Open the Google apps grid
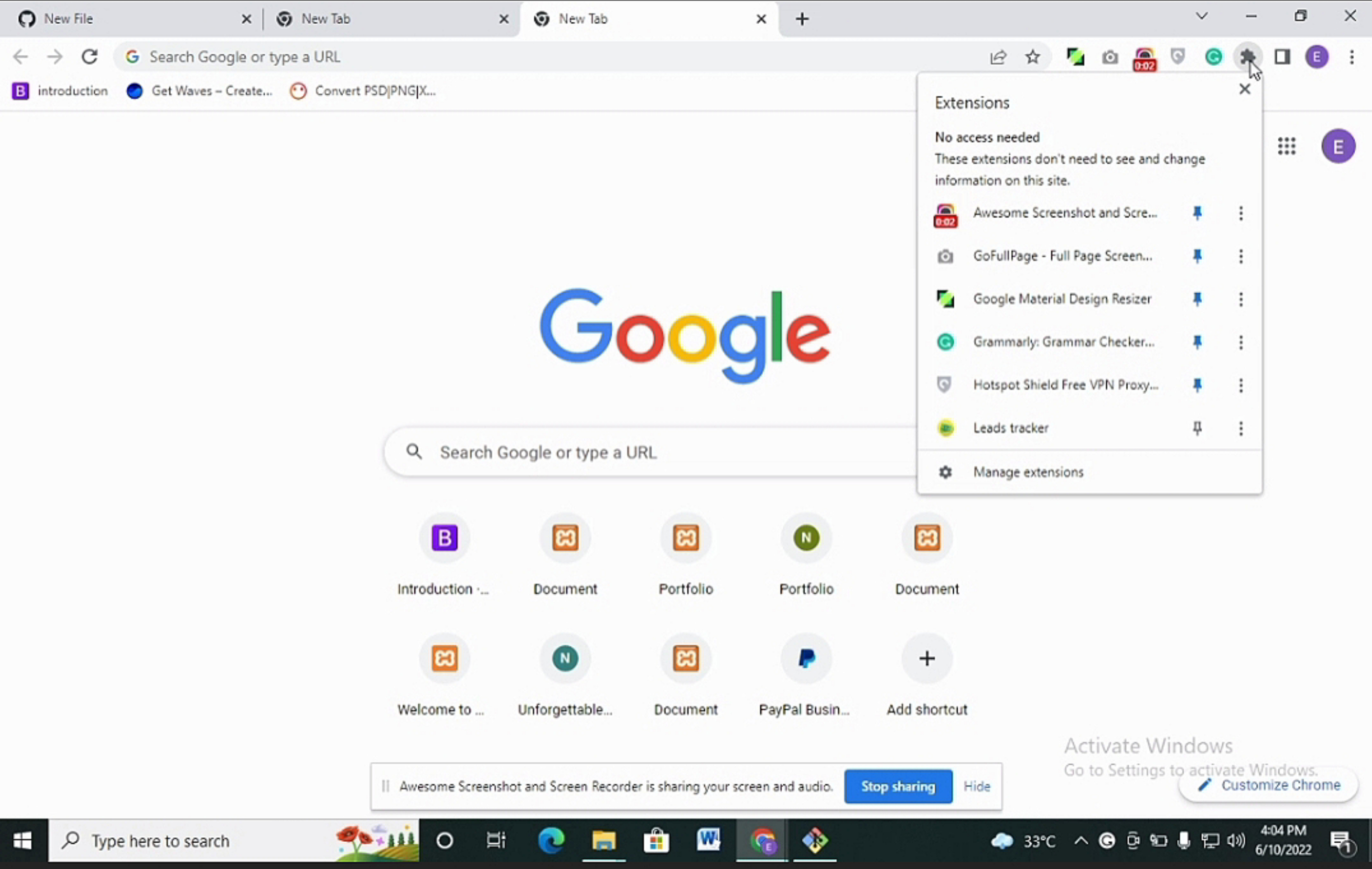 (1286, 146)
